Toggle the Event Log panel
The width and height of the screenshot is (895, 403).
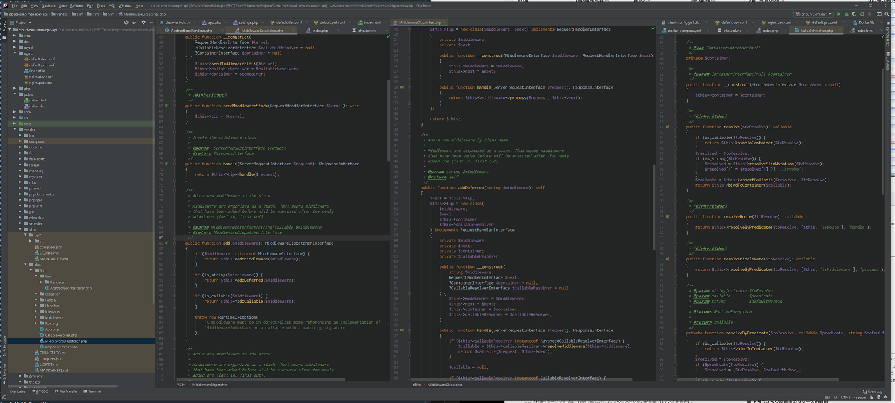872,392
